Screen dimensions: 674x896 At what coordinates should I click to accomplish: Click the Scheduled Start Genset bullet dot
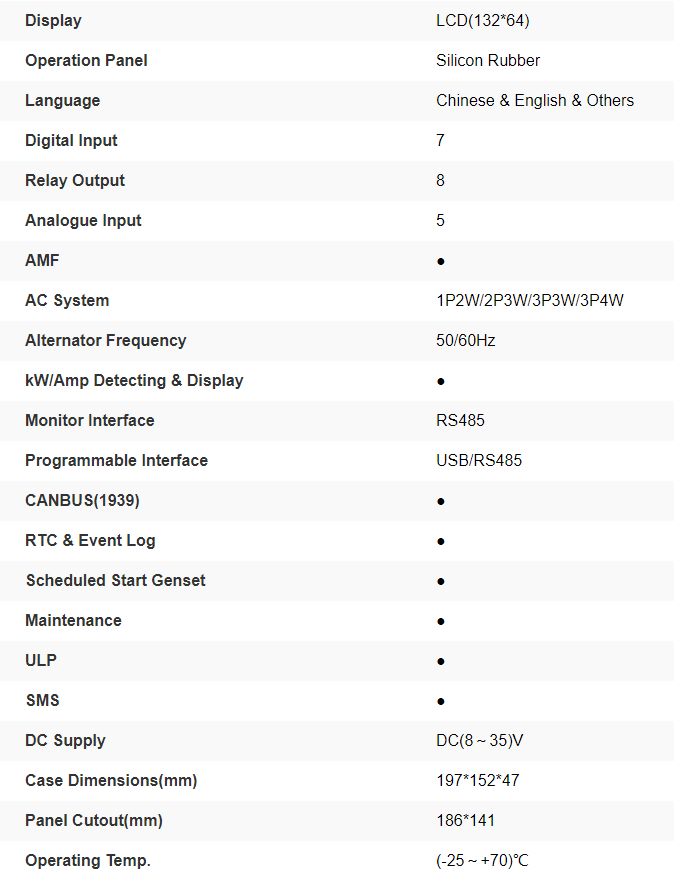click(441, 581)
